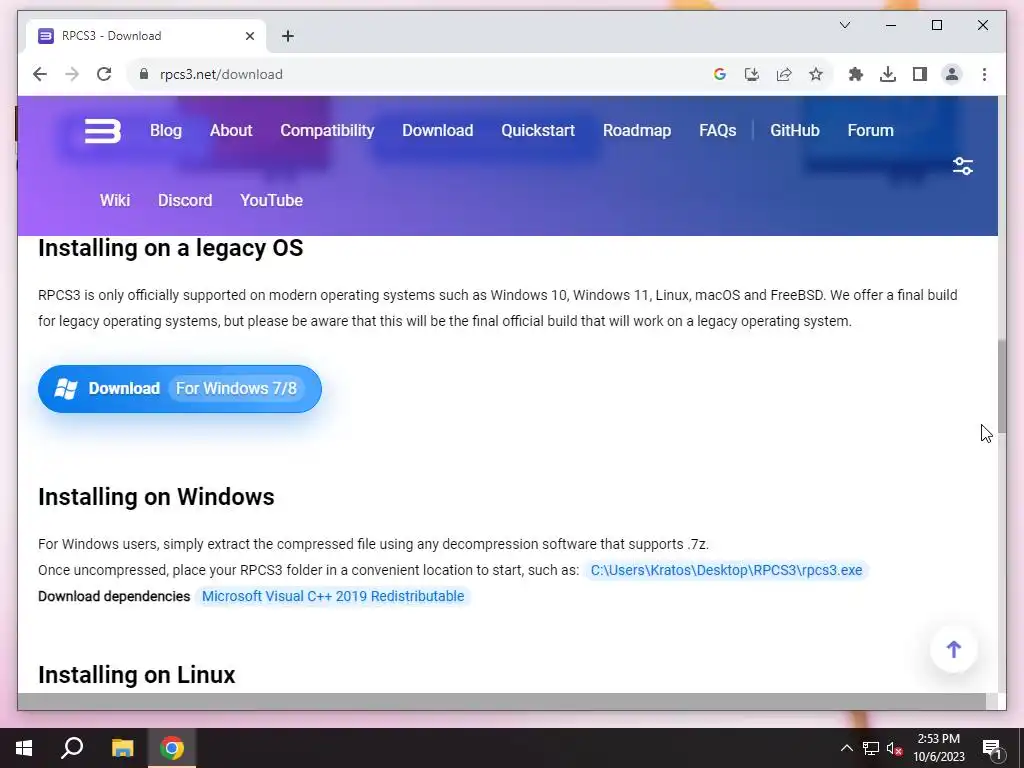Click the 'Download dependencies' label
Screen dimensions: 1024x768
click(114, 596)
